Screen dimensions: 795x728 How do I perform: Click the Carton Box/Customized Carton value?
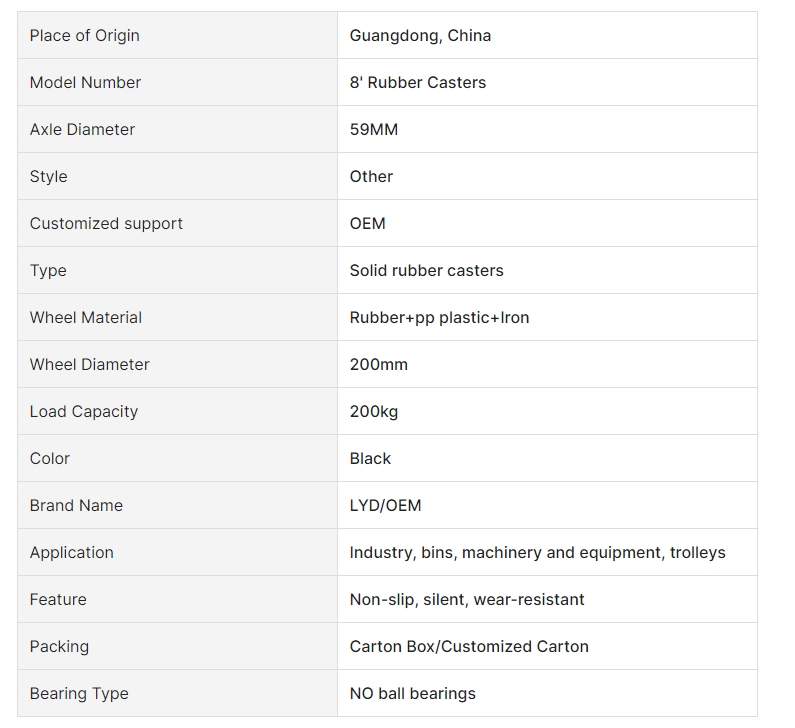469,646
